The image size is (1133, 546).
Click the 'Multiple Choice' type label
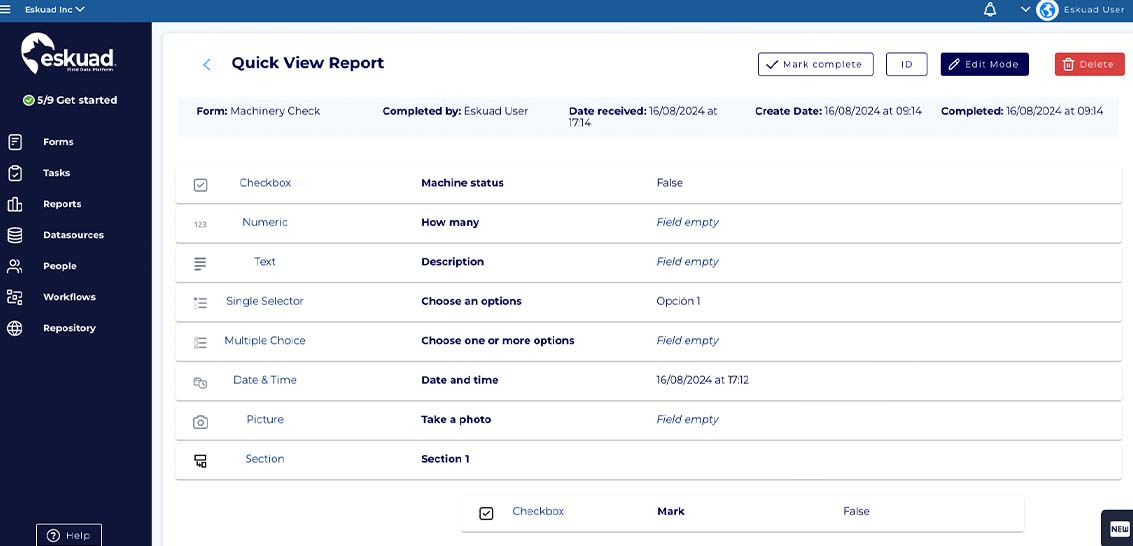(x=264, y=340)
